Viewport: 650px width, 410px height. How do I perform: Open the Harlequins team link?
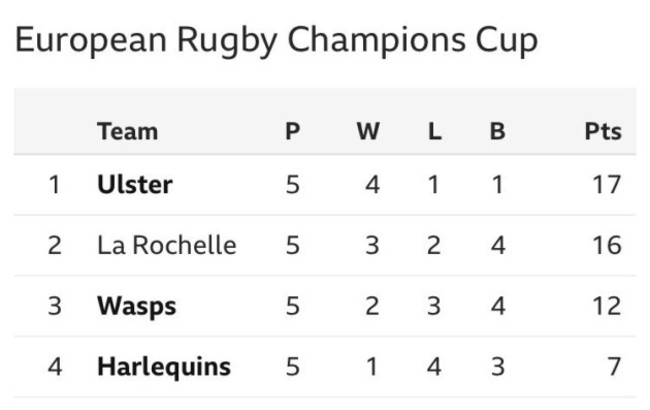163,367
